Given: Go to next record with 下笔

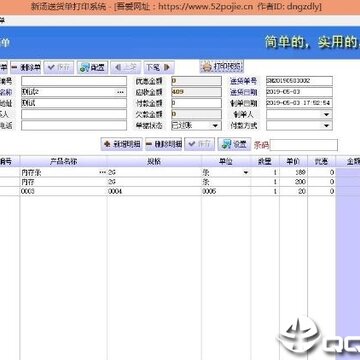Looking at the screenshot, I should [159, 68].
